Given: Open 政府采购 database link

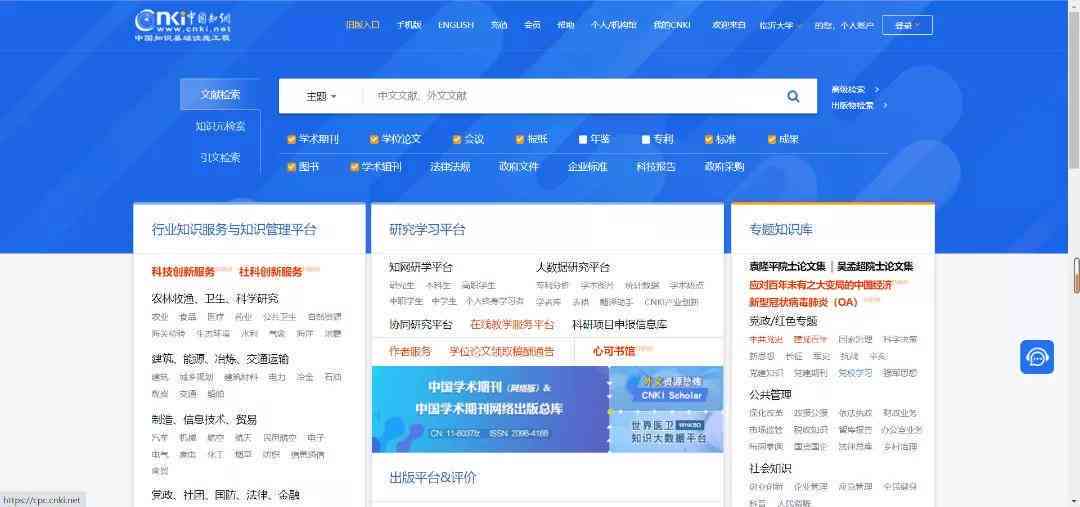Looking at the screenshot, I should pos(725,167).
